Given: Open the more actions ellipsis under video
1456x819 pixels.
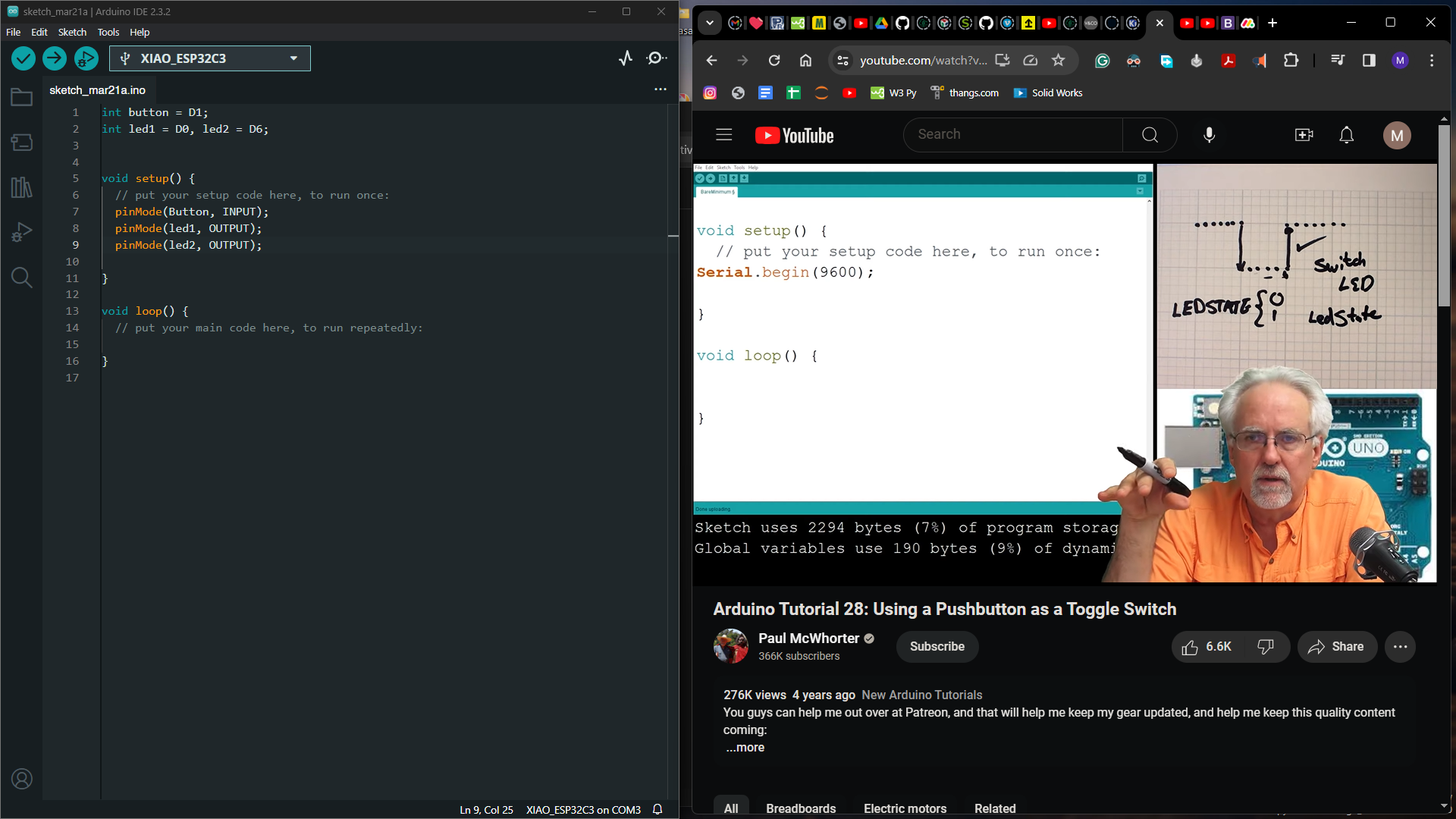Looking at the screenshot, I should (1400, 647).
